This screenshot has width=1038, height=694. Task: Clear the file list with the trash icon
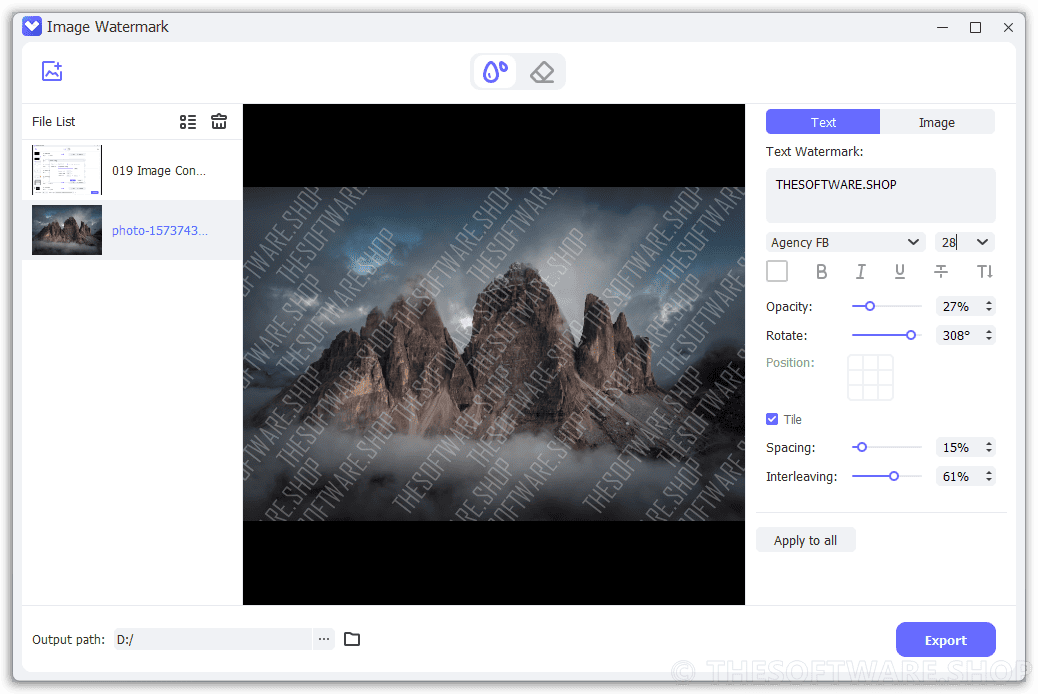[x=219, y=121]
